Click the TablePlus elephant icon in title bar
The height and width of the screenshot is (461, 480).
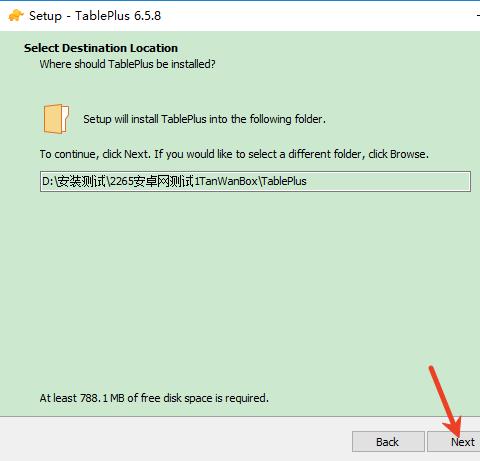click(16, 16)
